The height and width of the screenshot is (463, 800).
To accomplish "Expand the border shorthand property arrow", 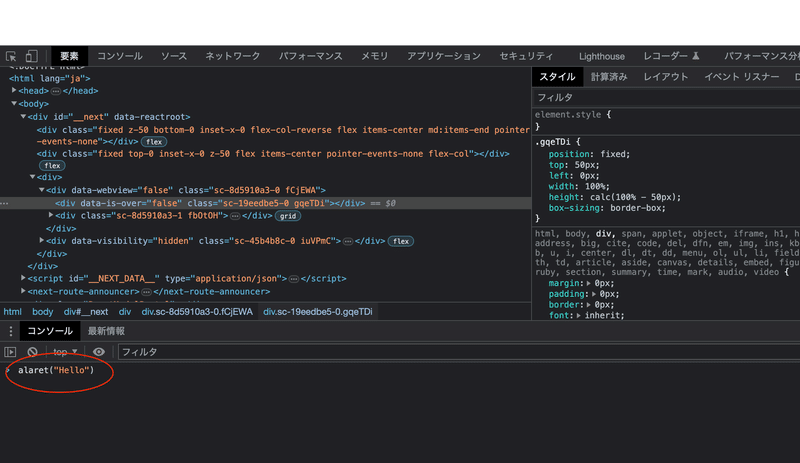I will [x=589, y=305].
